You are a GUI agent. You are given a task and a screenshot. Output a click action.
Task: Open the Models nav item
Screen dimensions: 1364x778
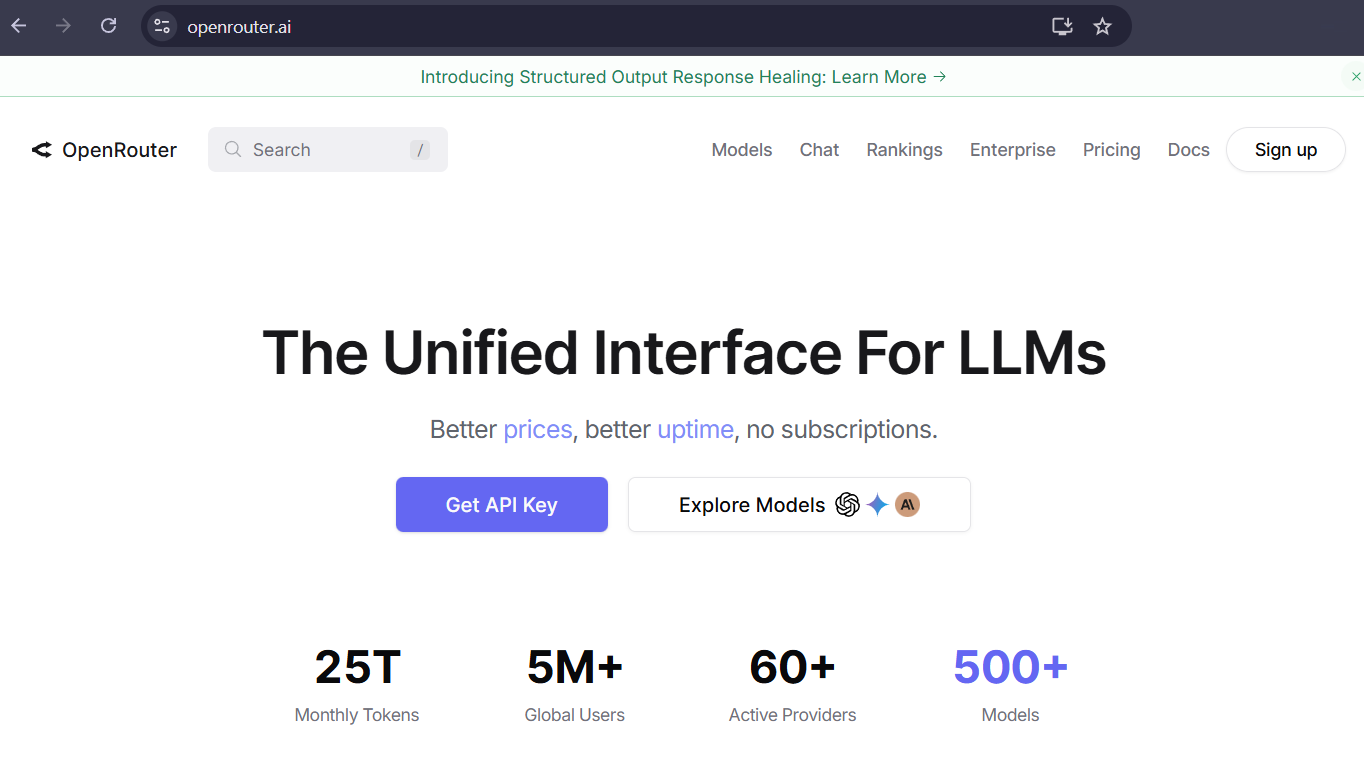coord(741,150)
